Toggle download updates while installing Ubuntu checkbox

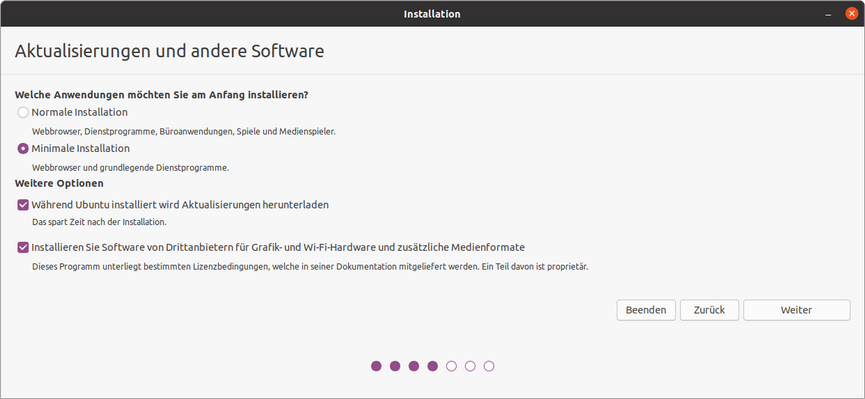pos(23,205)
